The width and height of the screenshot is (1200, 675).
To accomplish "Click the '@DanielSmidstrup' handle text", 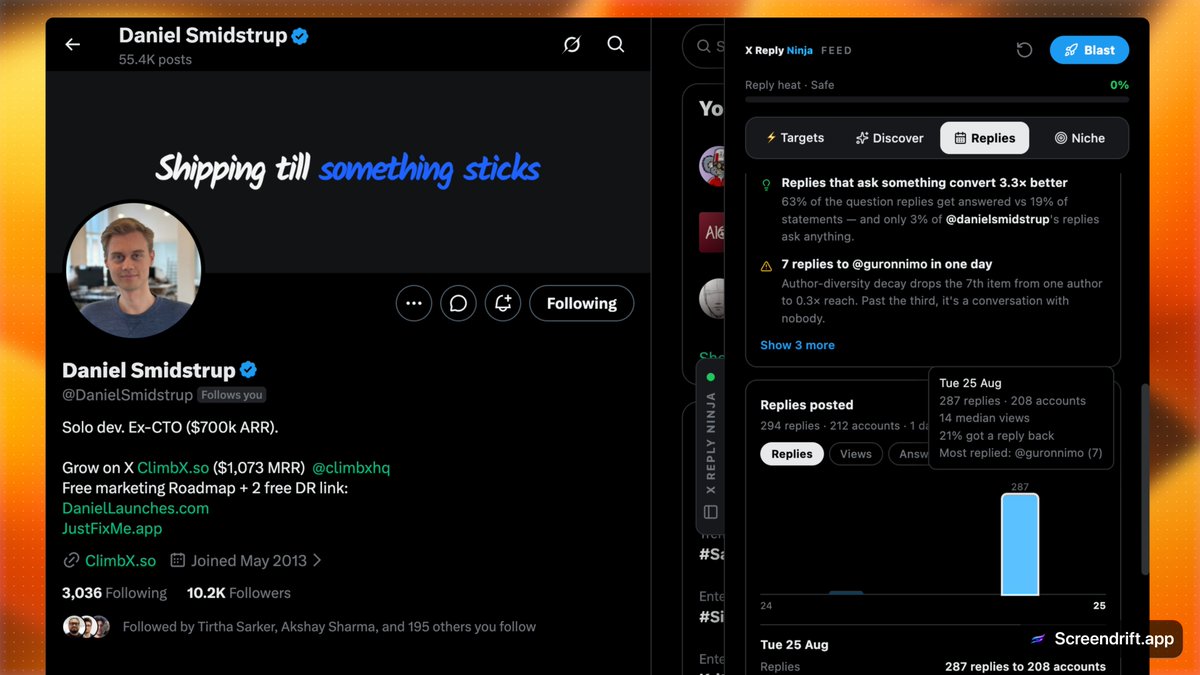I will coord(127,395).
